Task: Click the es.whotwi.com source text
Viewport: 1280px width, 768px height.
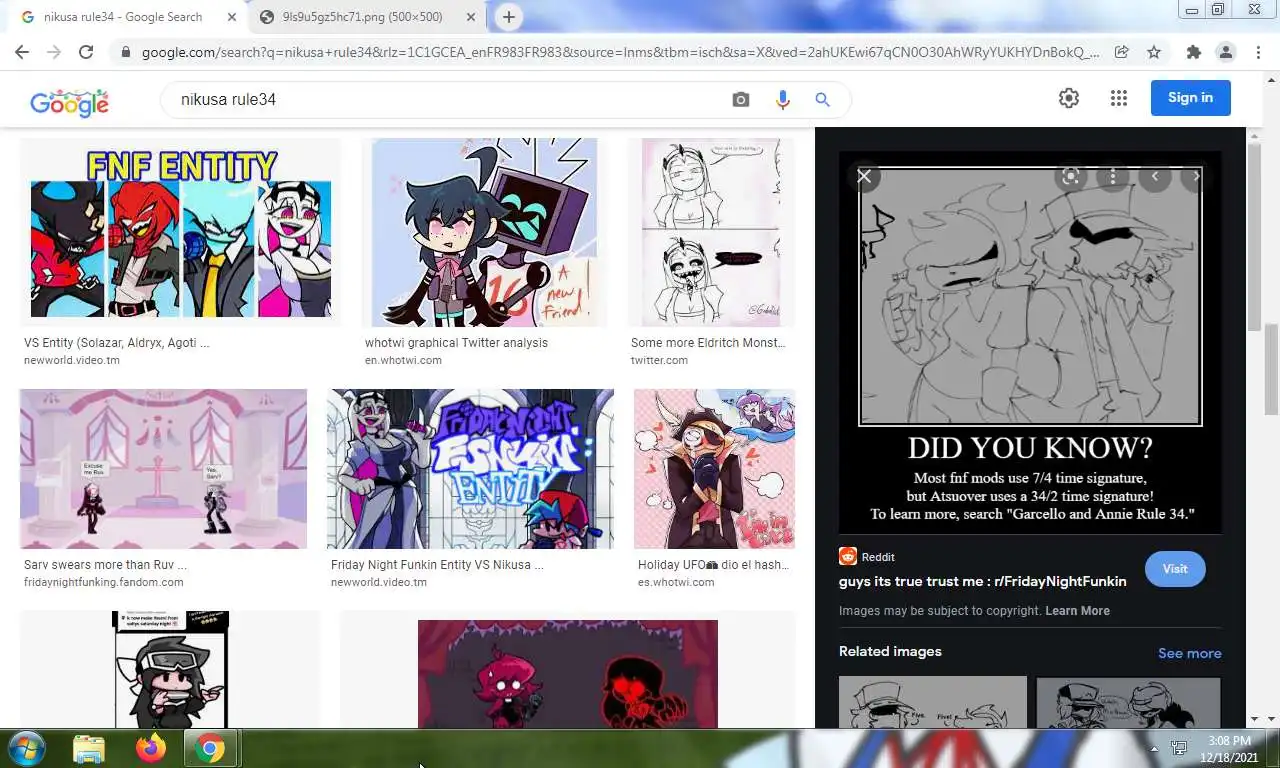Action: point(676,582)
